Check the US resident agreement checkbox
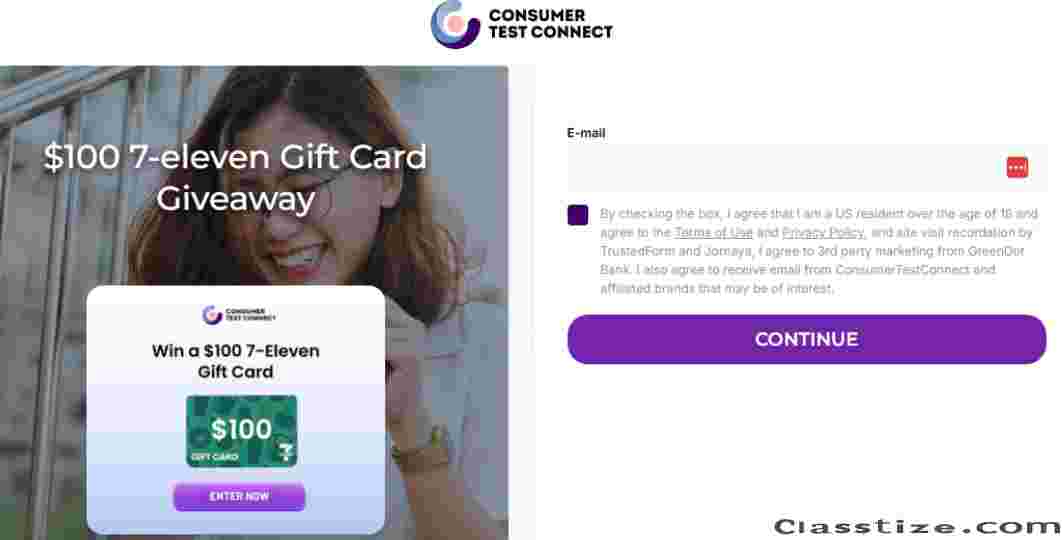The width and height of the screenshot is (1062, 540). pos(578,215)
